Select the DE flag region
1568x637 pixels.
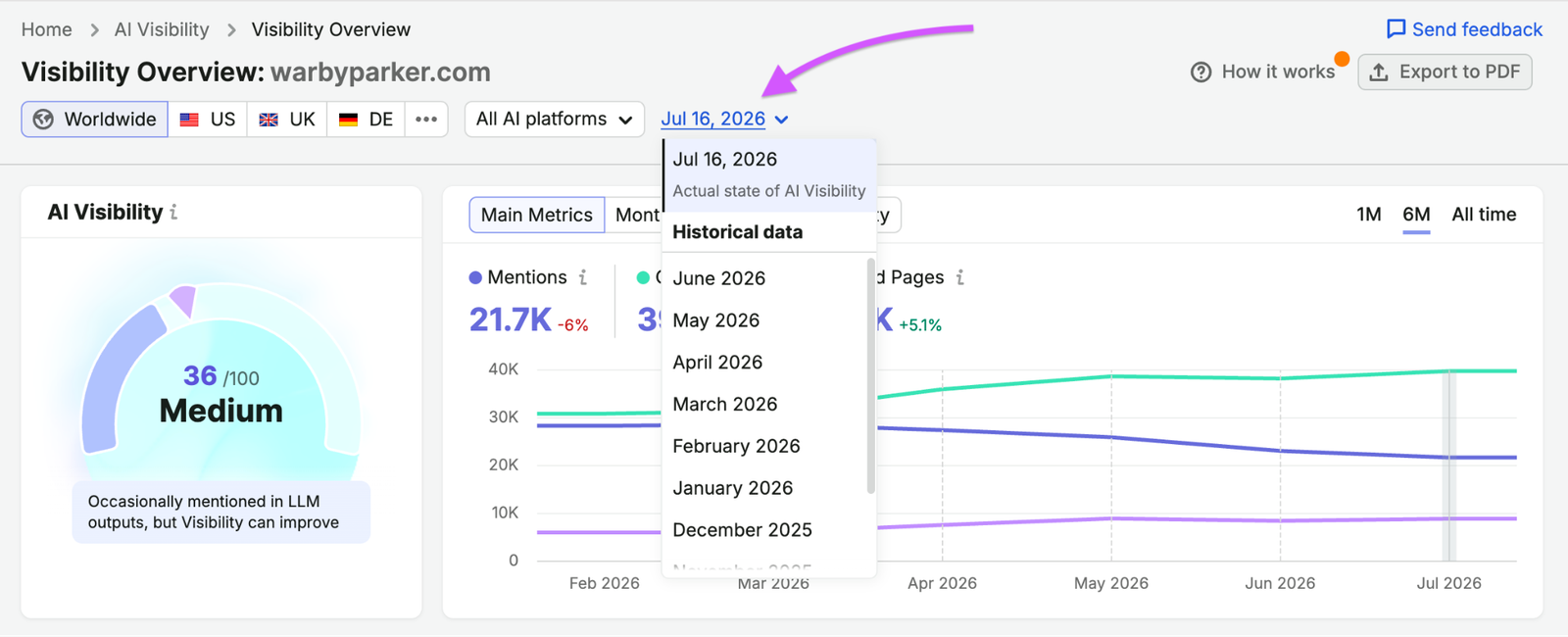click(x=367, y=120)
